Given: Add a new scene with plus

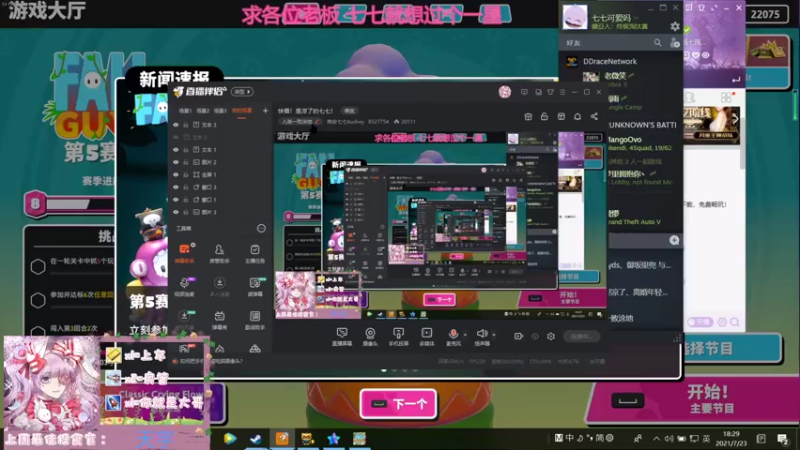Looking at the screenshot, I should (x=265, y=111).
